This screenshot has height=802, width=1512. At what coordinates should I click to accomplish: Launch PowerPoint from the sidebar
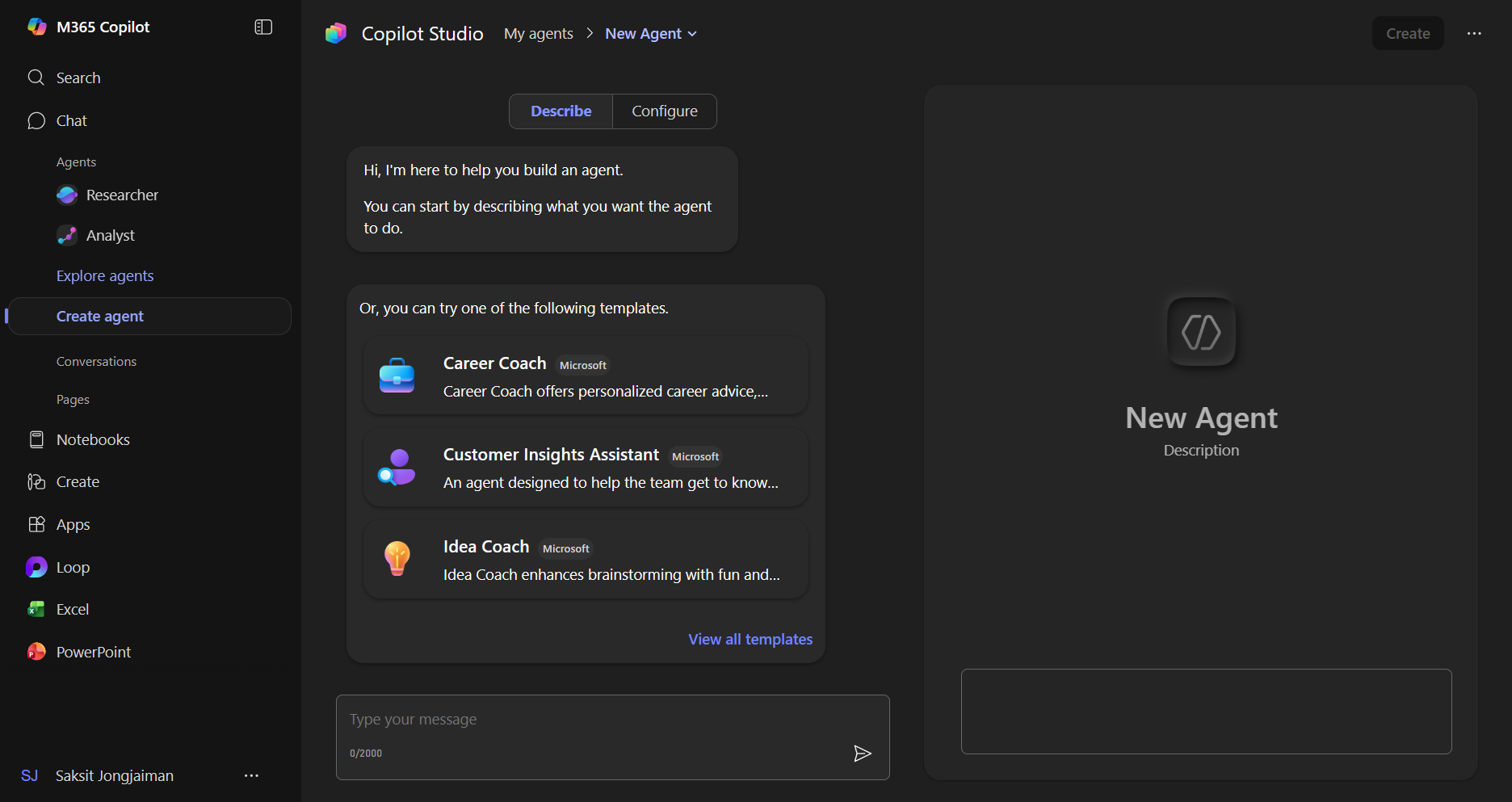pos(92,652)
